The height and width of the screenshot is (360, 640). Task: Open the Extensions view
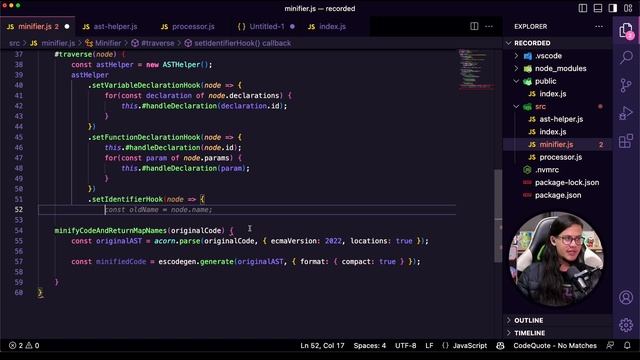(626, 141)
